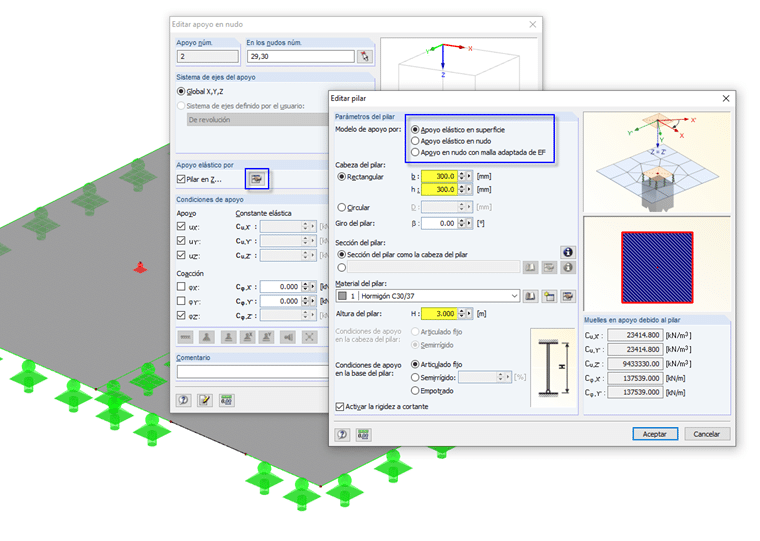The width and height of the screenshot is (760, 541).
Task: Click the blue column cross-section preview
Action: coord(657,268)
